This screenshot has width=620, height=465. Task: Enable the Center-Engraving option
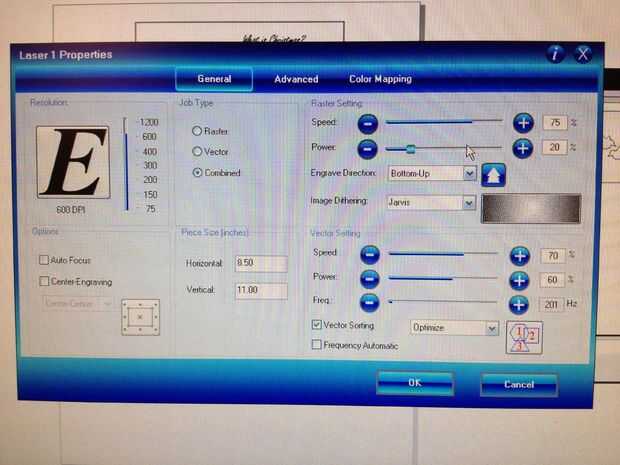[x=76, y=282]
